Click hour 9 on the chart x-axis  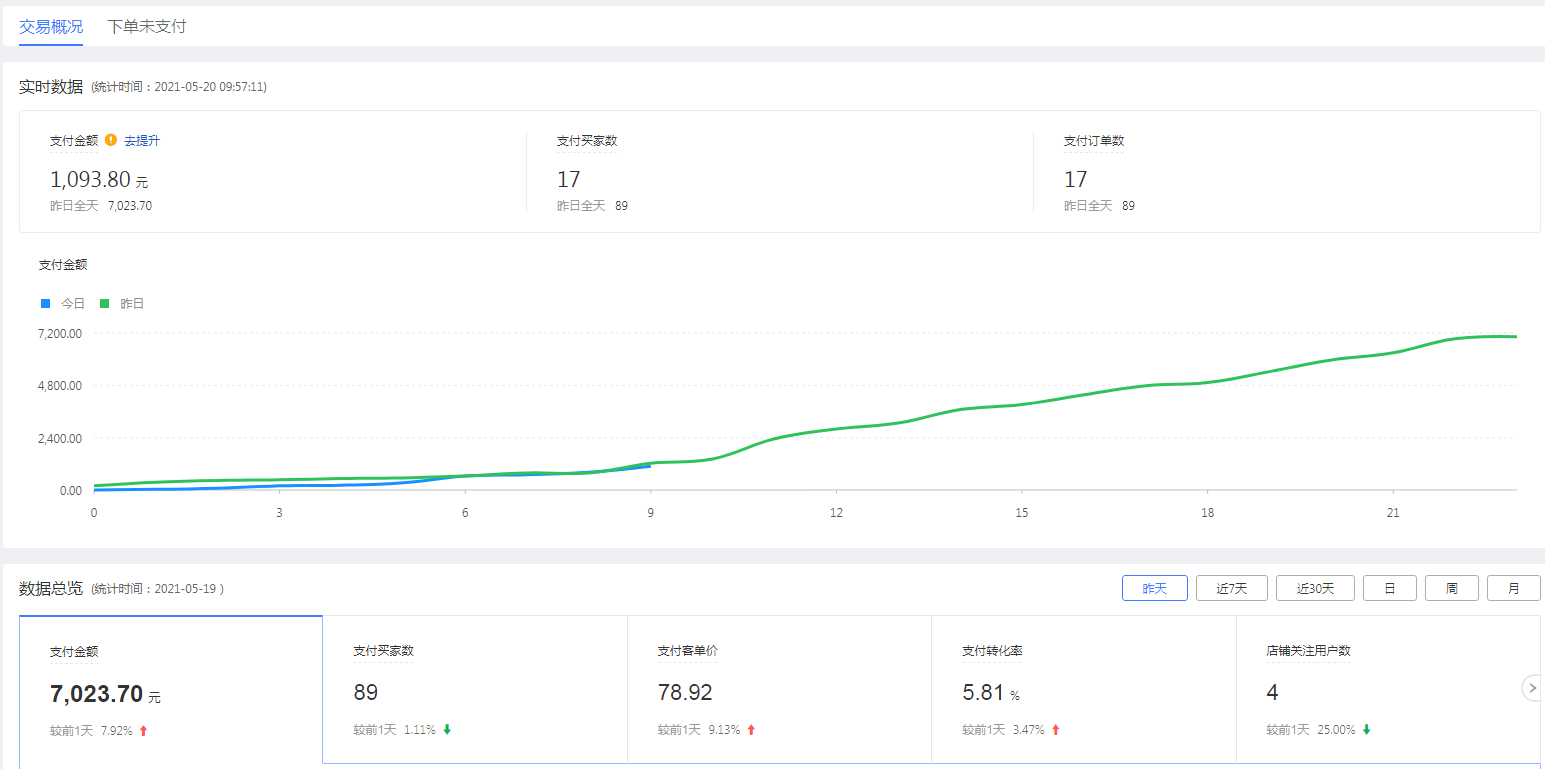point(651,513)
